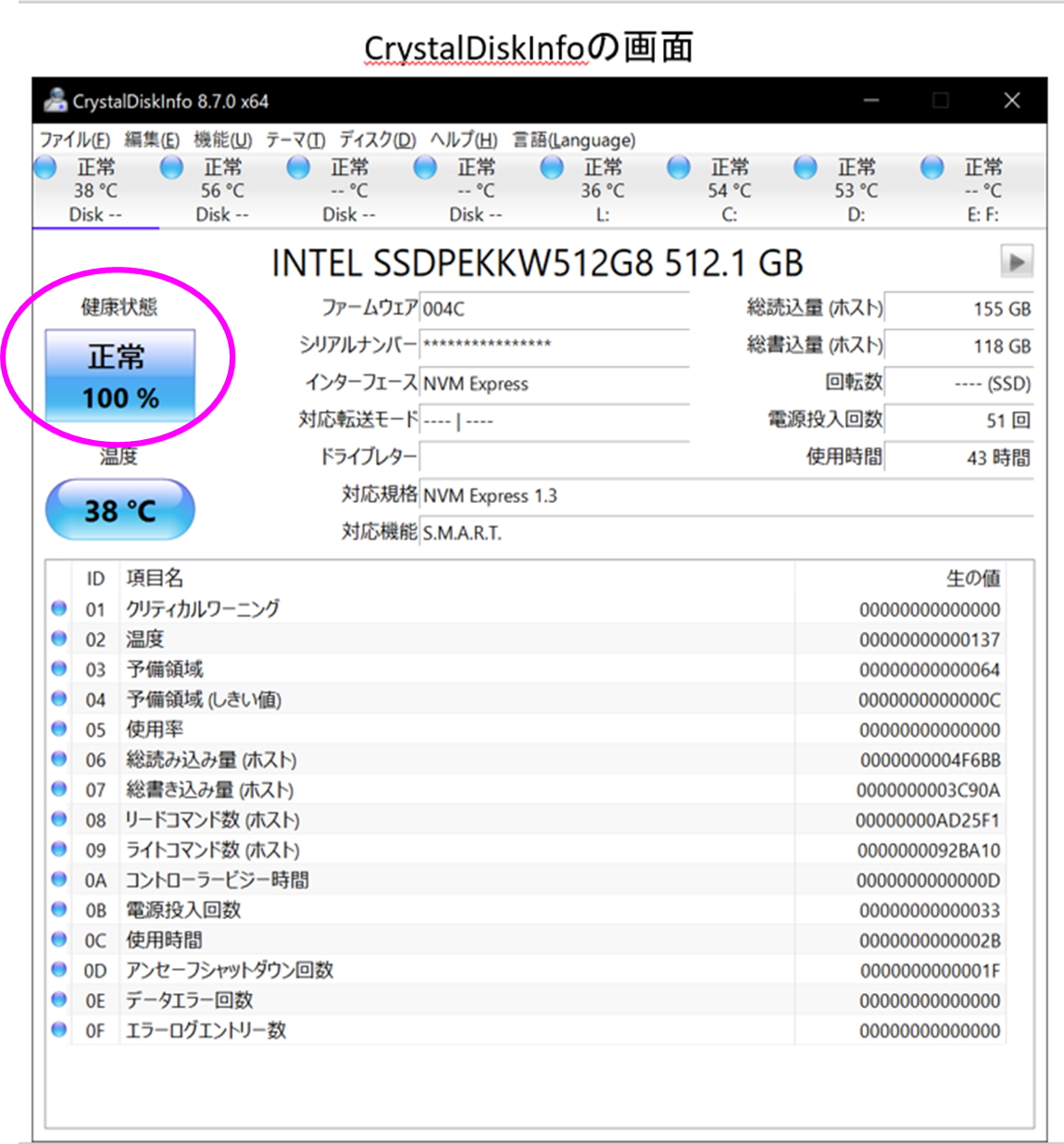The height and width of the screenshot is (1144, 1064).
Task: Select the 56 °C Disk tab
Action: [222, 191]
